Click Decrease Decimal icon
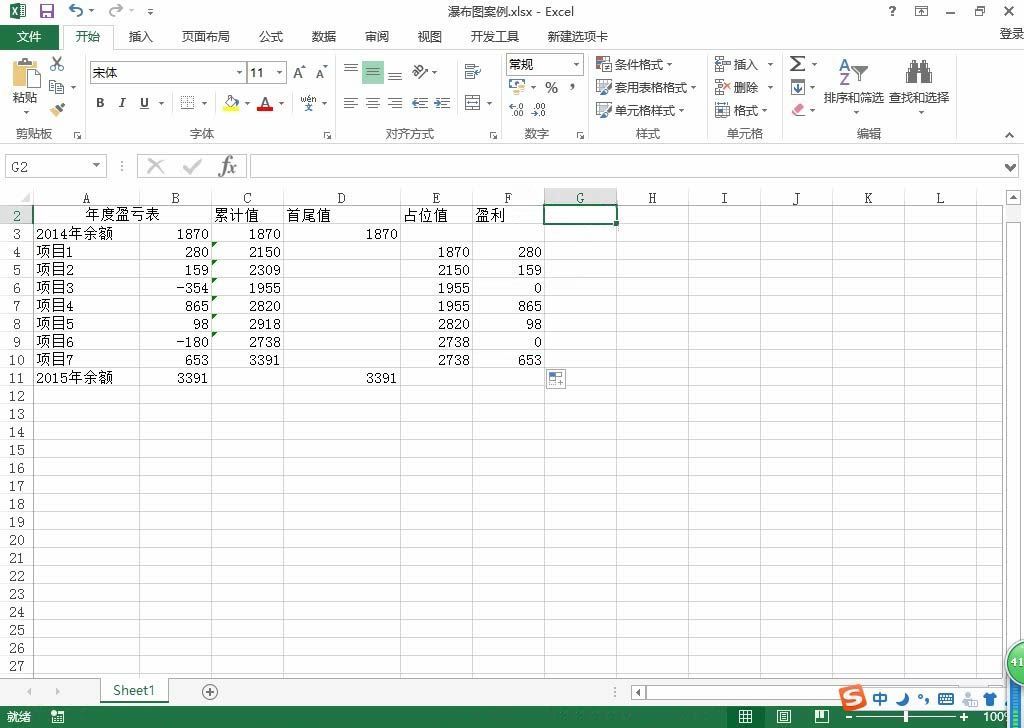1024x728 pixels. point(539,110)
